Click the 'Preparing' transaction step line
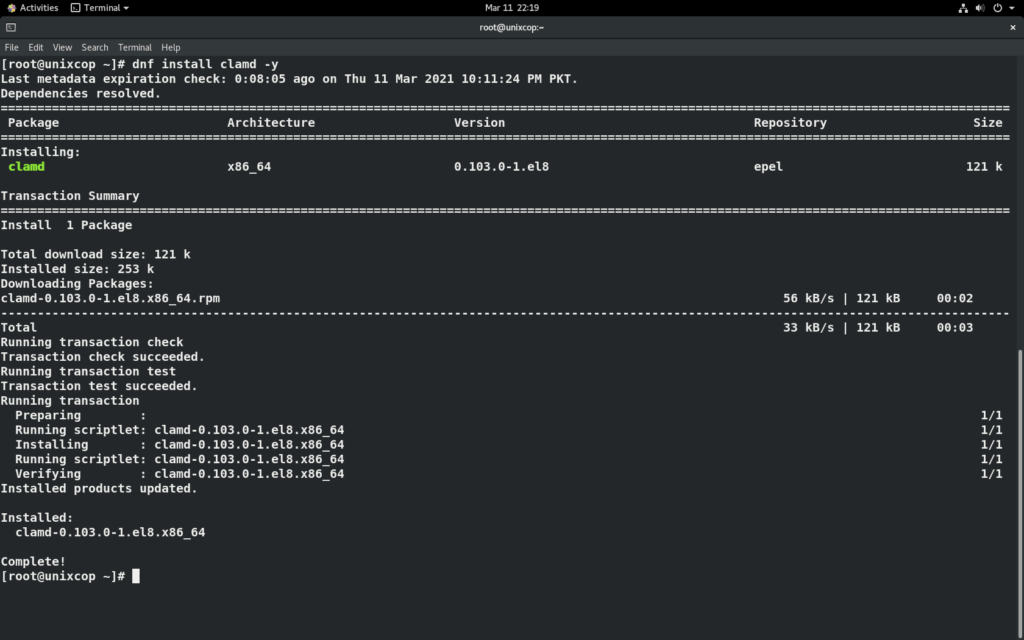The height and width of the screenshot is (640, 1024). click(x=508, y=415)
